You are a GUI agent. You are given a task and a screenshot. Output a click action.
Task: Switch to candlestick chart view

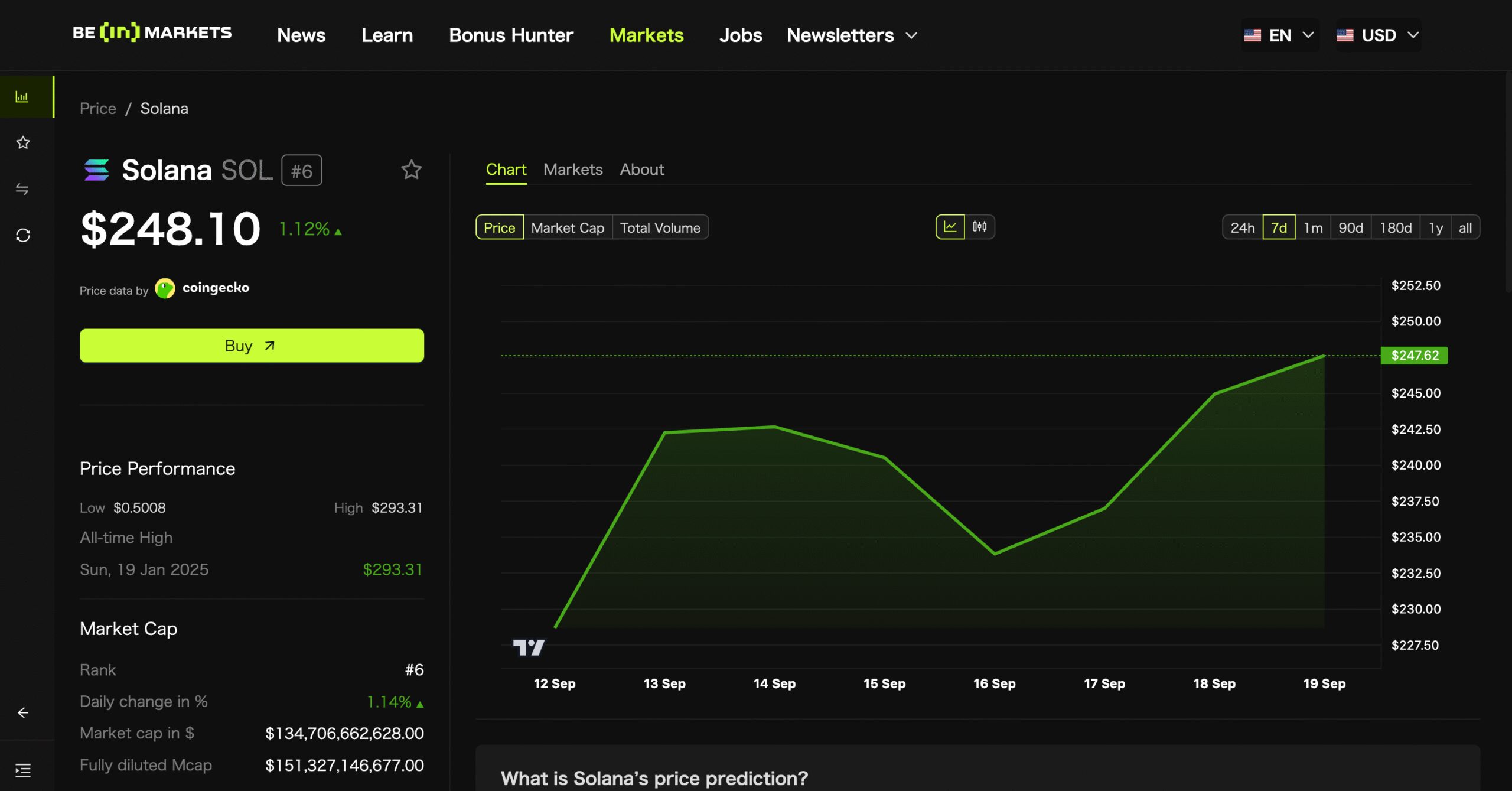(979, 227)
